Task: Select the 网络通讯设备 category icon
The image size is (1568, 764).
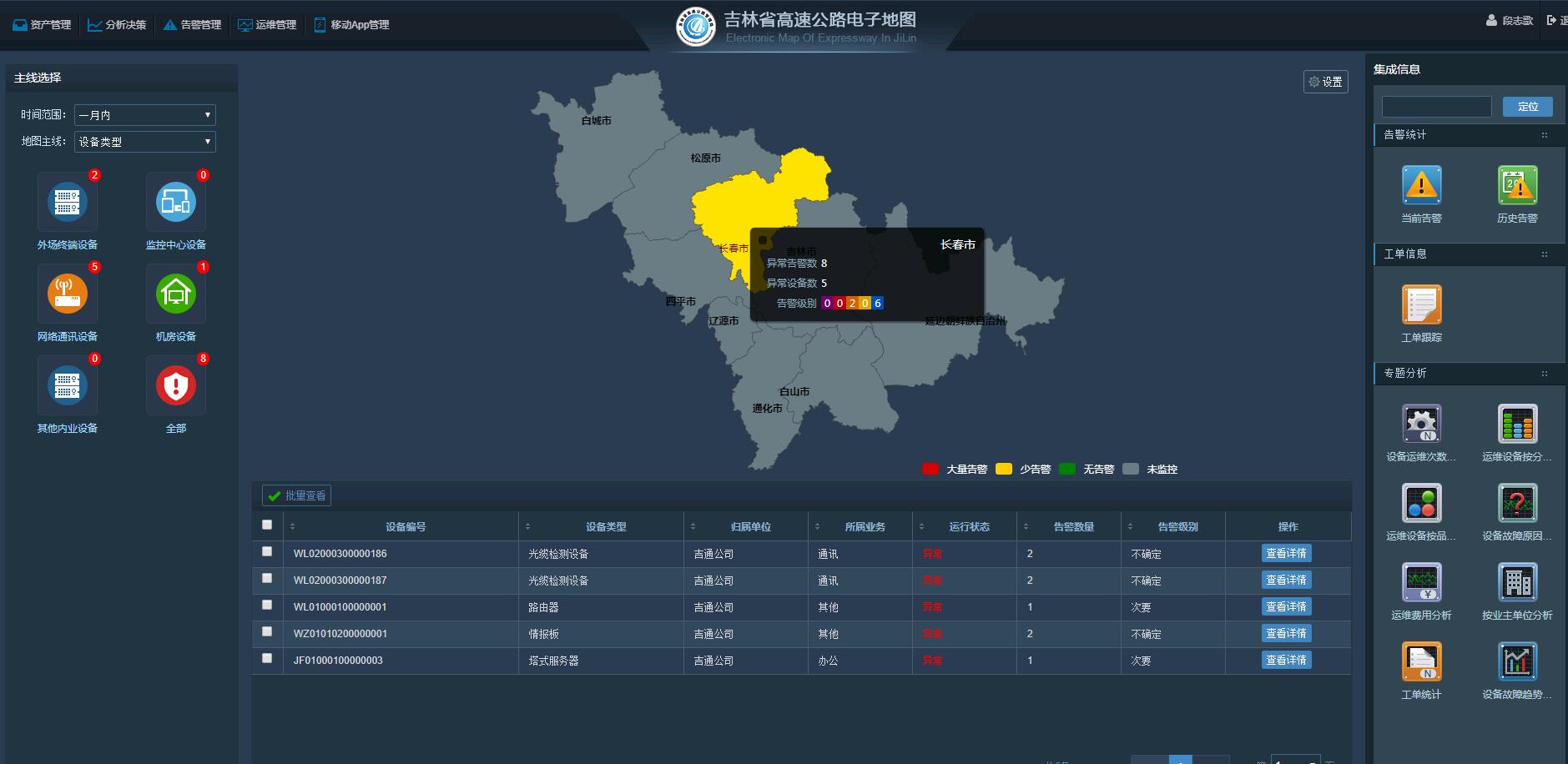Action: (67, 293)
